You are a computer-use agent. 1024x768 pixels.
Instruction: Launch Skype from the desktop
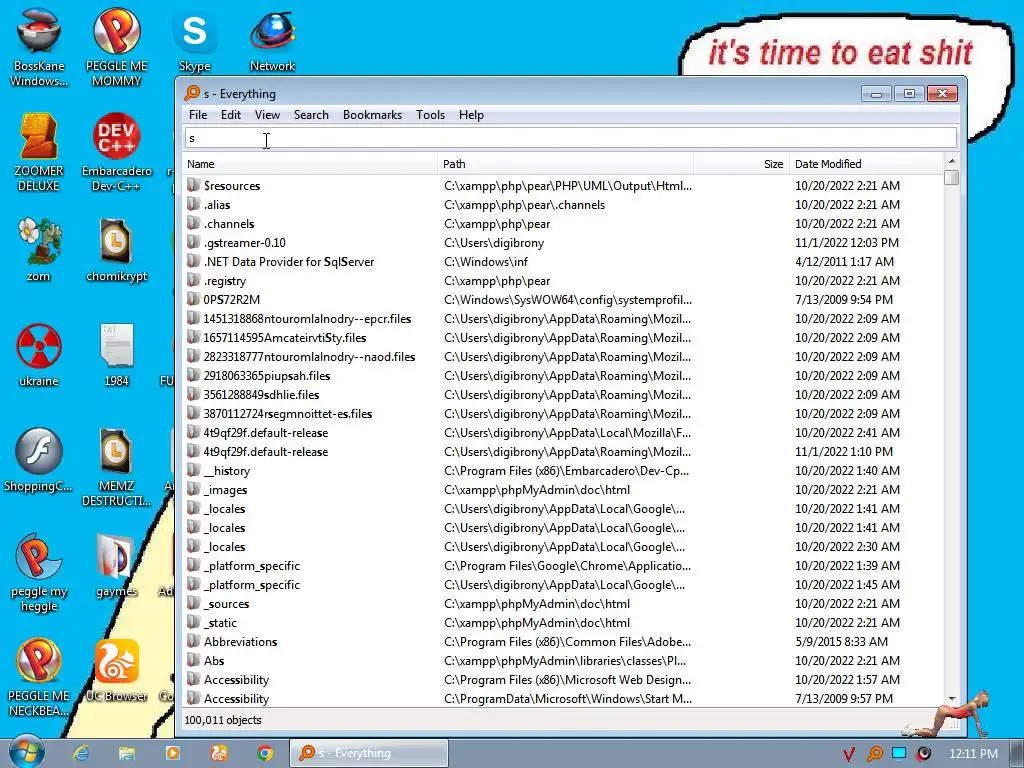pos(195,40)
